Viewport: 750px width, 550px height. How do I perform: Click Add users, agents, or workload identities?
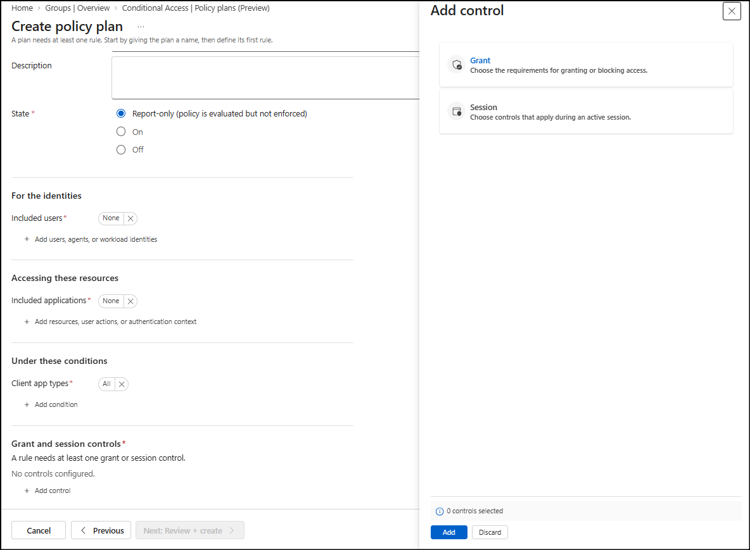96,239
